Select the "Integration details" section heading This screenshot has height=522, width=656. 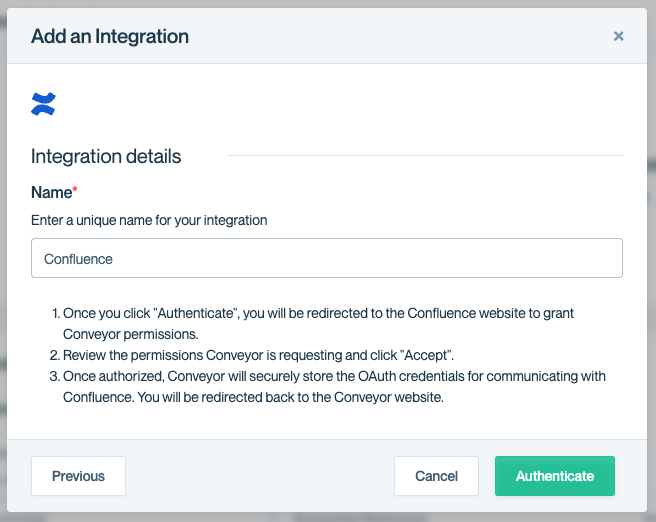click(106, 156)
